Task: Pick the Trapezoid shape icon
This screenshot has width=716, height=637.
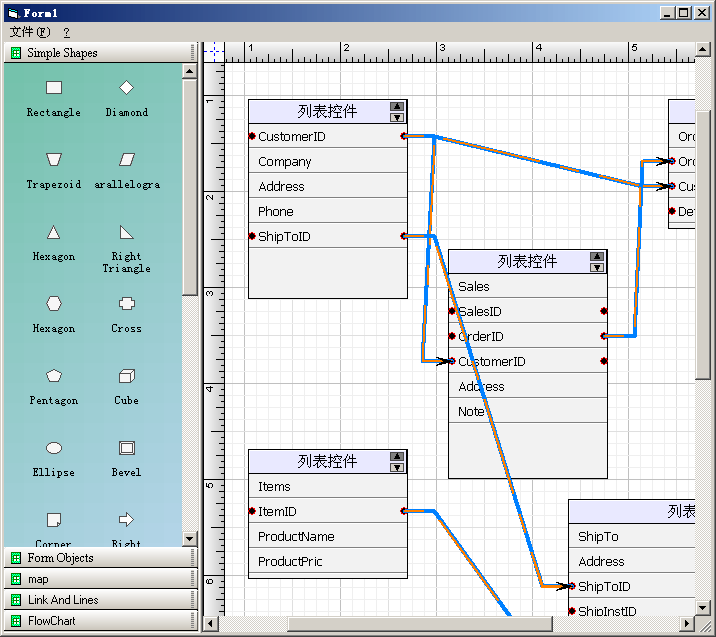Action: pos(54,160)
